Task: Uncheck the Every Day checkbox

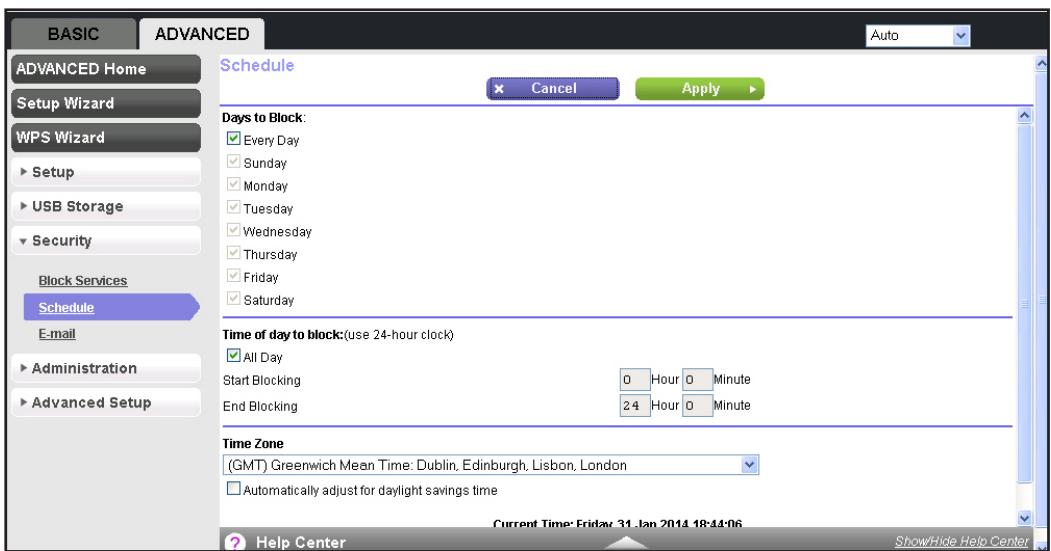Action: point(233,139)
